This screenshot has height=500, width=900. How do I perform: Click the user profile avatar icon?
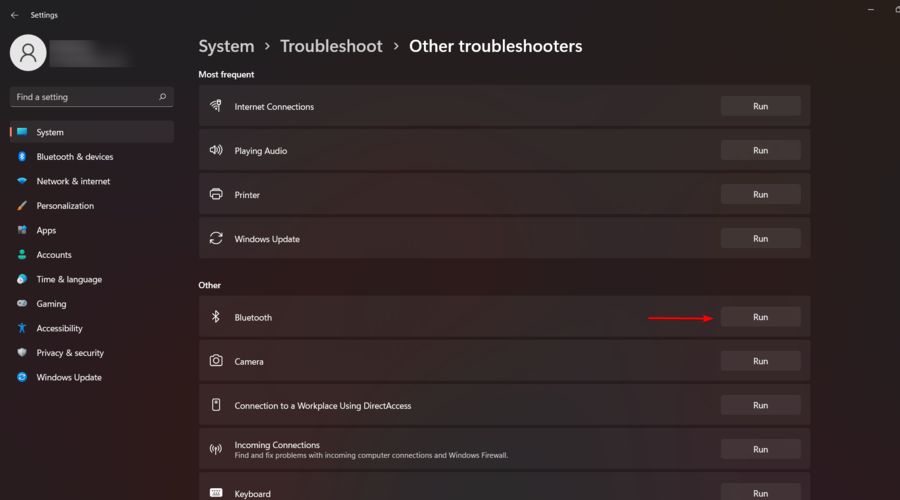(28, 53)
